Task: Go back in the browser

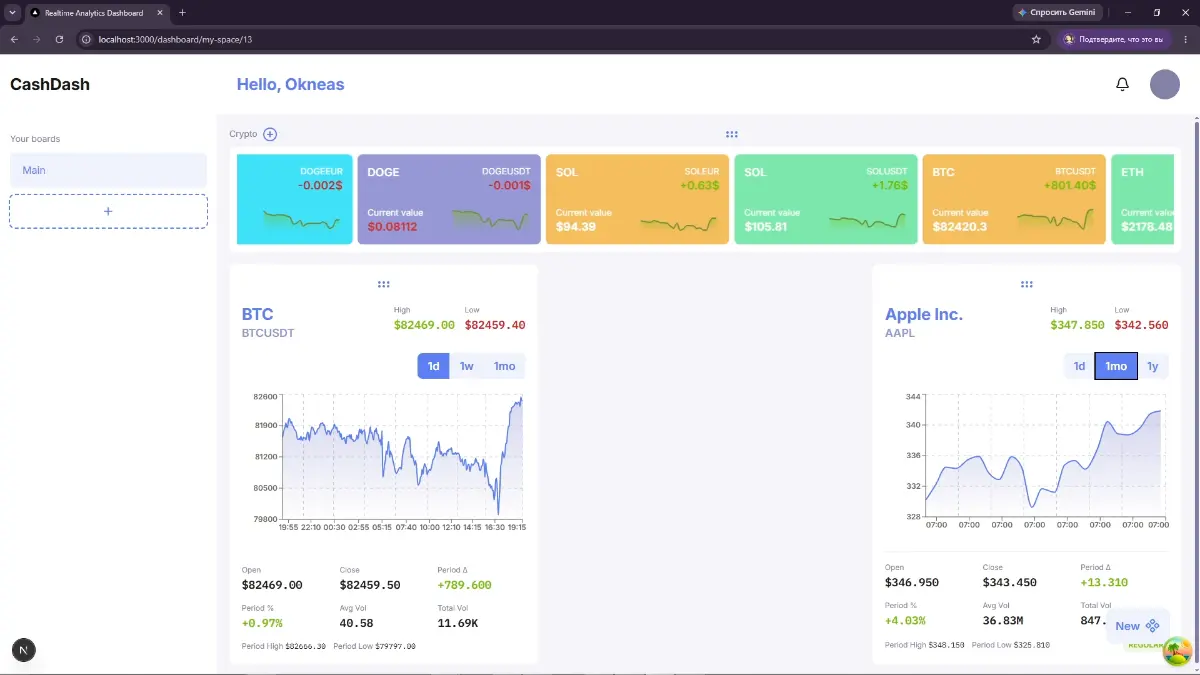Action: pos(14,39)
